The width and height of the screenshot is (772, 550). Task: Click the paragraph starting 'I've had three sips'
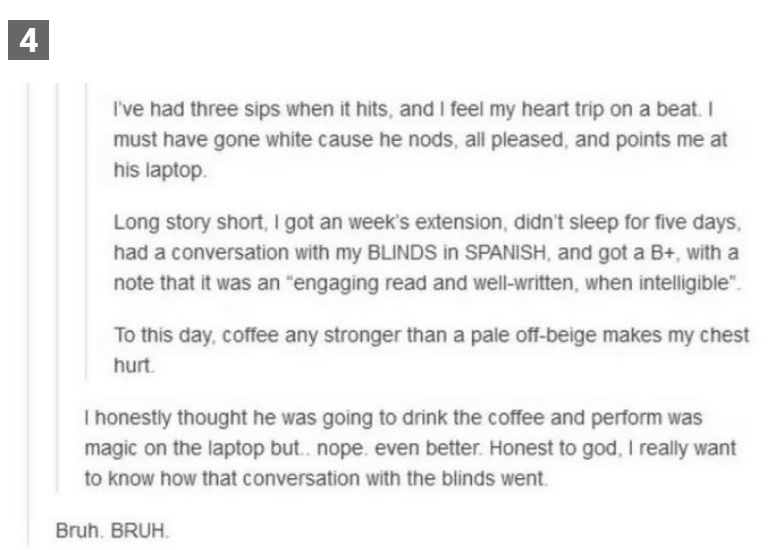420,139
